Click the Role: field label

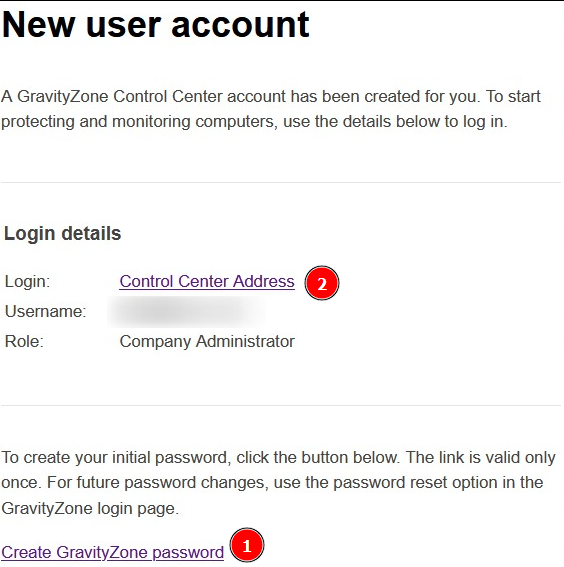(x=24, y=341)
